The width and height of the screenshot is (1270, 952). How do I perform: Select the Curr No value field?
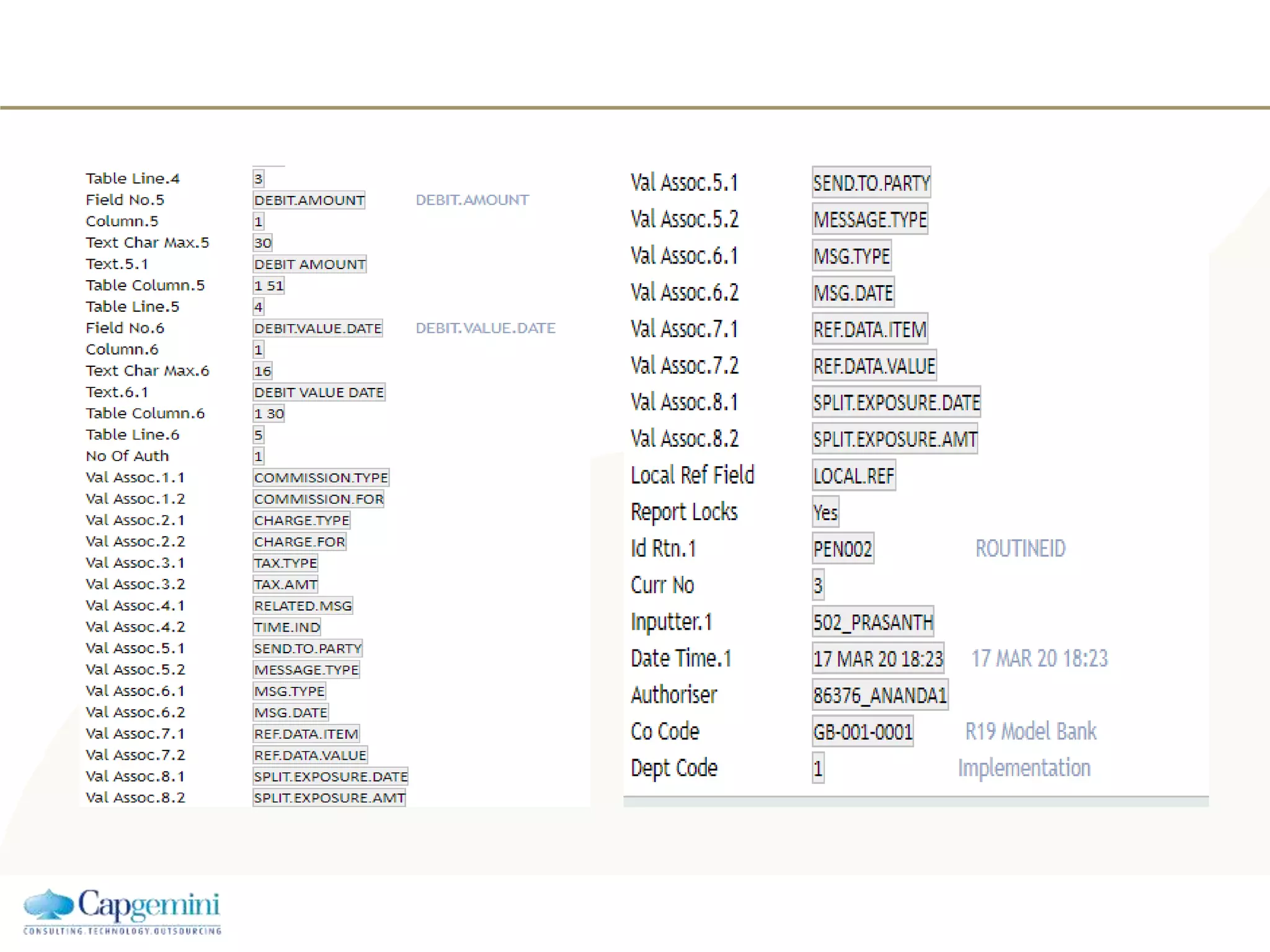coord(819,585)
